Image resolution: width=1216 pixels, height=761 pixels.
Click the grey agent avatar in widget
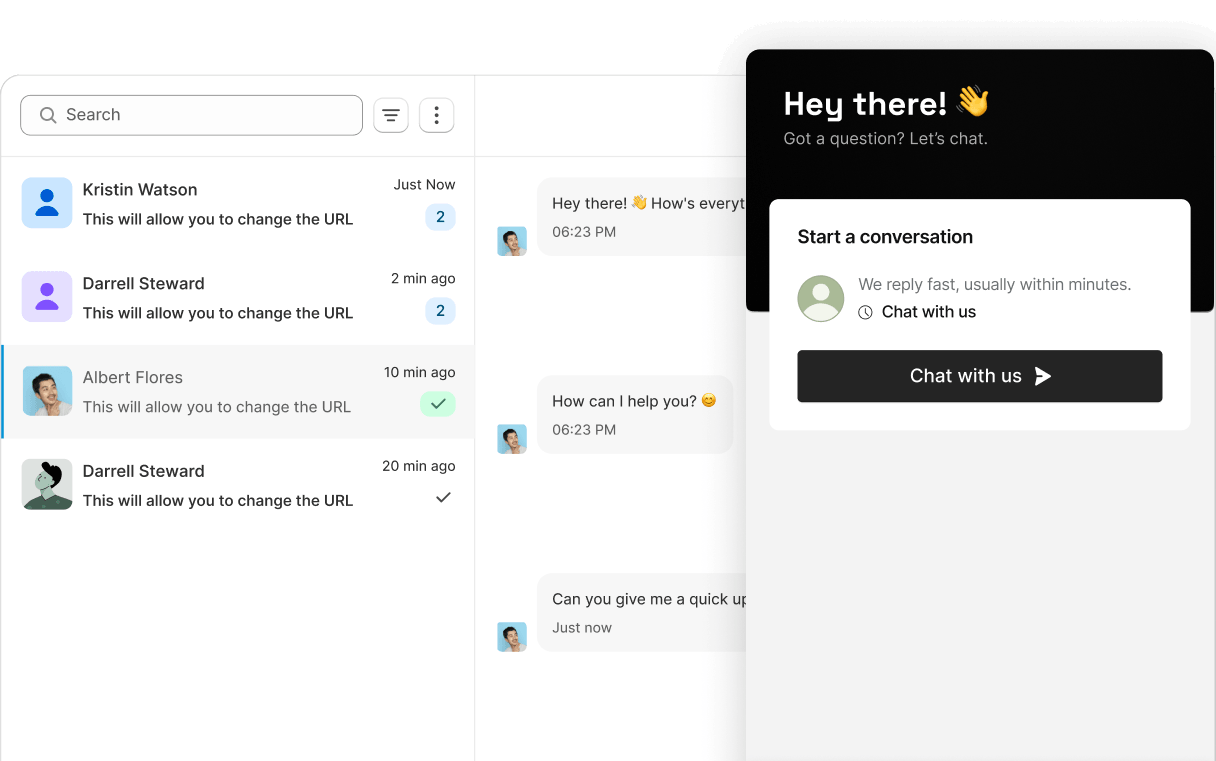point(820,298)
